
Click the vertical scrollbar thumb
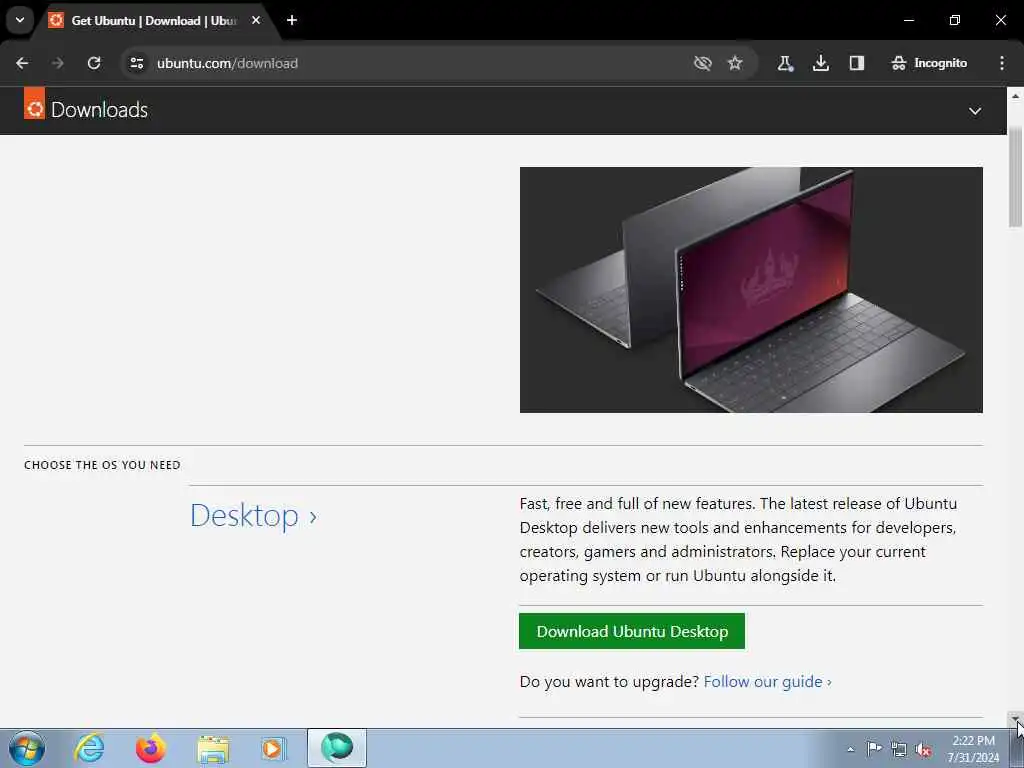pyautogui.click(x=1016, y=176)
